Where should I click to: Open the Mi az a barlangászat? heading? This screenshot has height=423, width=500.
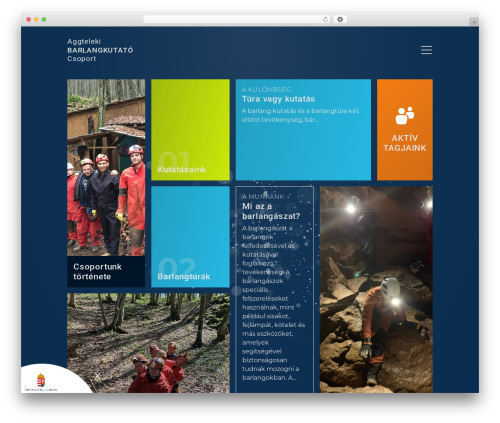271,211
